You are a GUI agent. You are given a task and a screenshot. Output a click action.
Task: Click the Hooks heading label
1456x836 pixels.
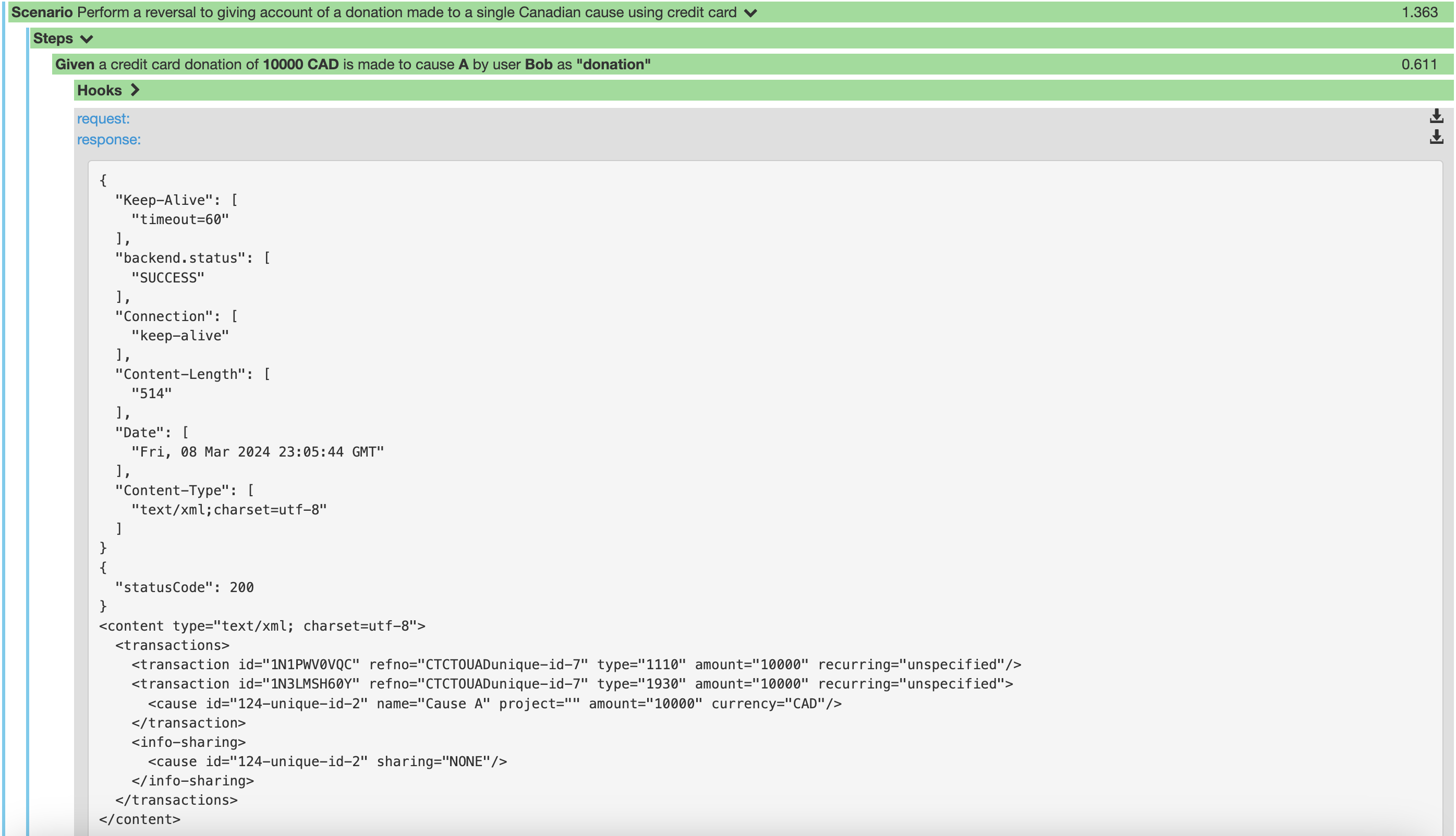point(100,90)
